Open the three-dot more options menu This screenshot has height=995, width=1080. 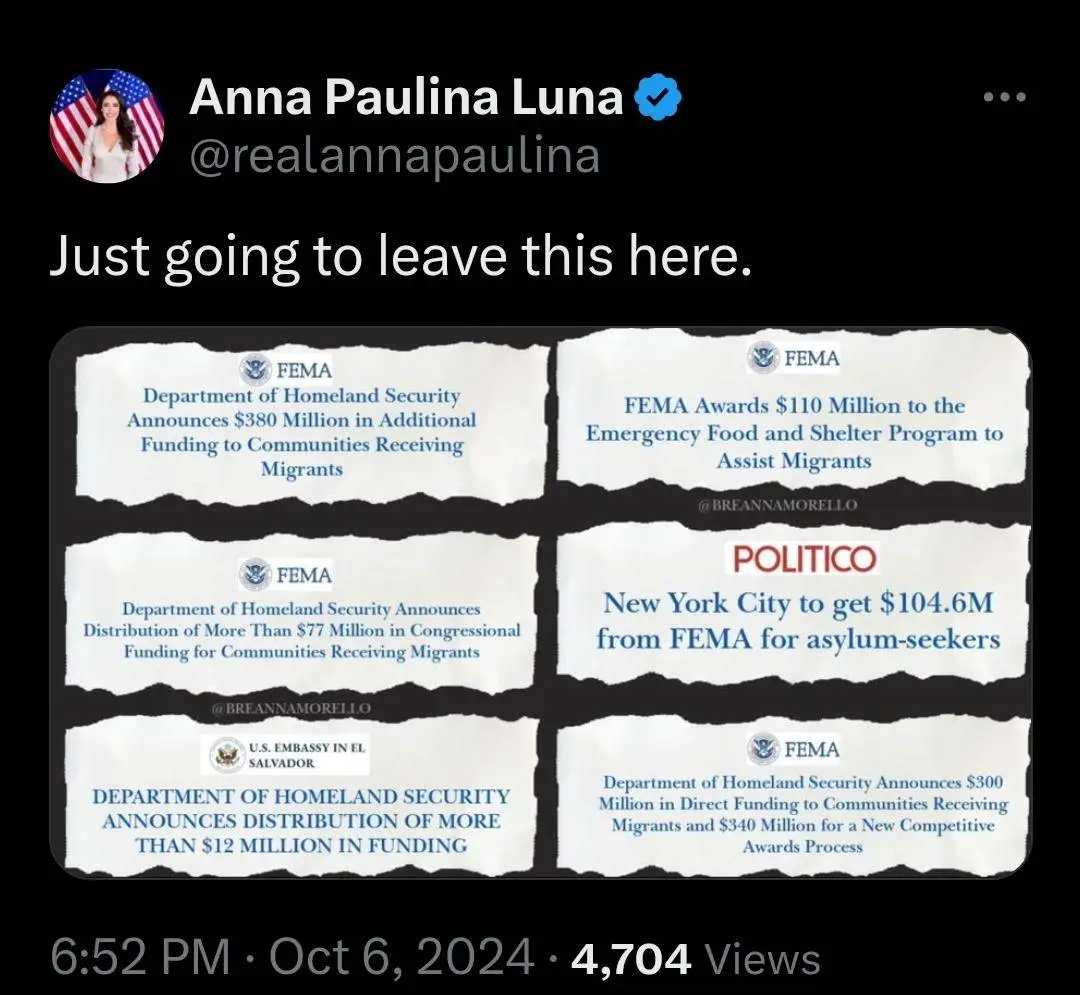(1006, 97)
